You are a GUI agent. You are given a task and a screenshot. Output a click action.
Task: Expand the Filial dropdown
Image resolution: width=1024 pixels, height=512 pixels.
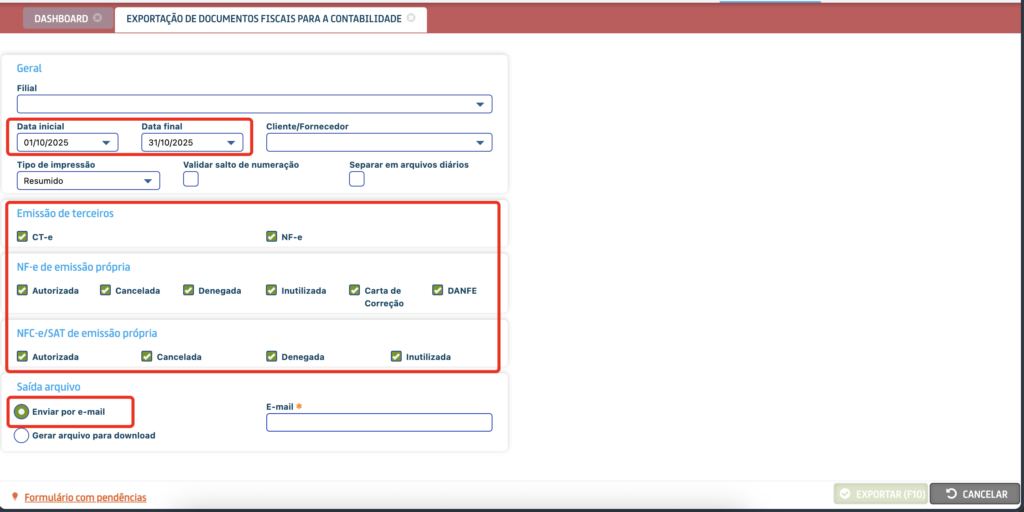(x=481, y=104)
